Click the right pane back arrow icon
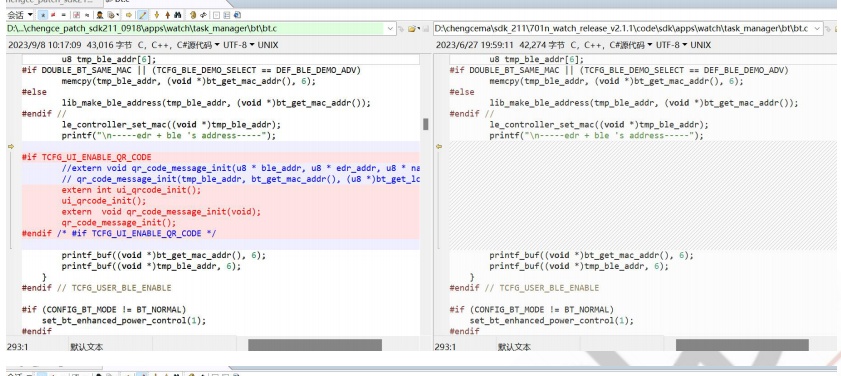 click(x=828, y=28)
